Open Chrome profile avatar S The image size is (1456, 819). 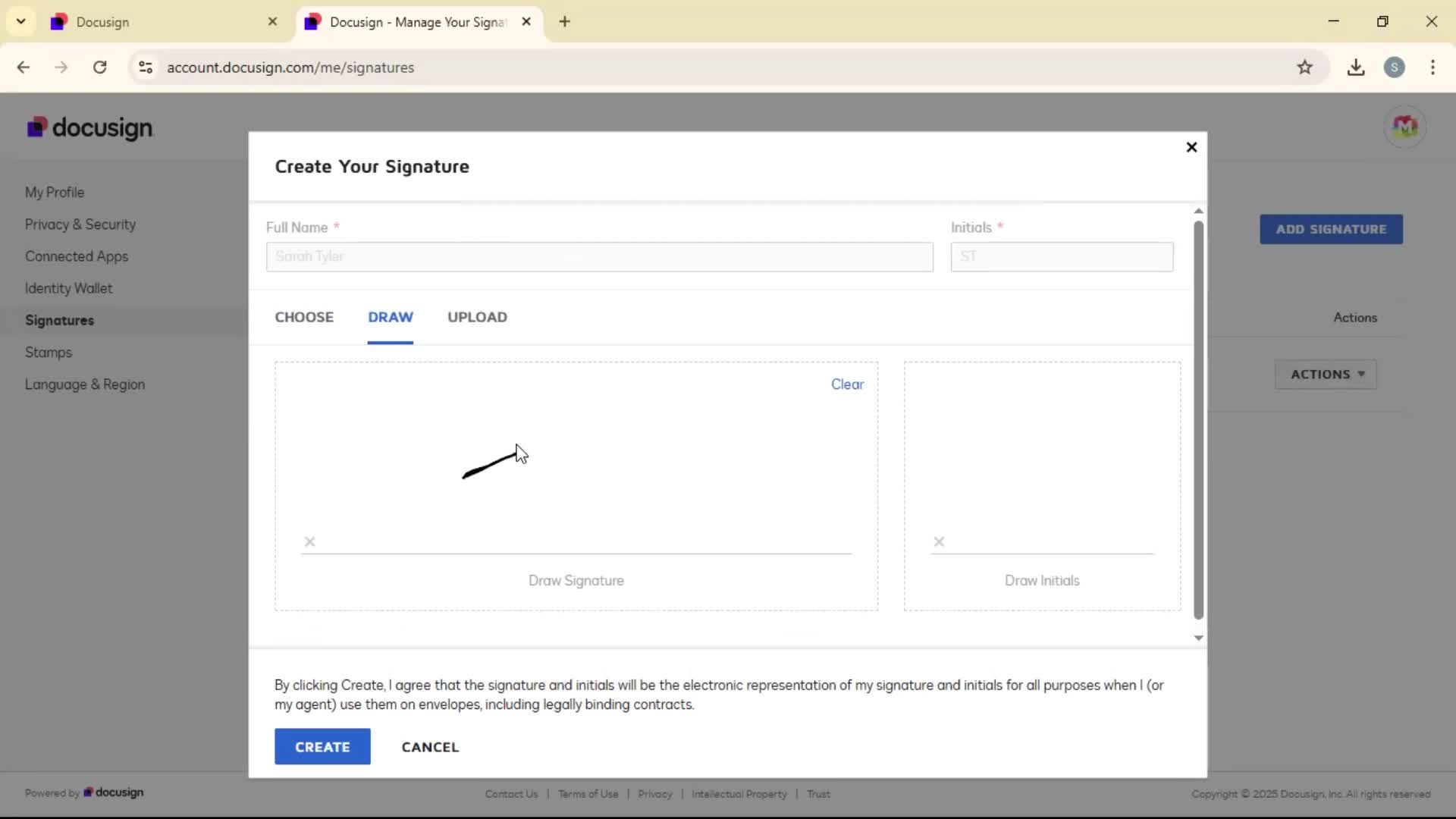pyautogui.click(x=1394, y=67)
